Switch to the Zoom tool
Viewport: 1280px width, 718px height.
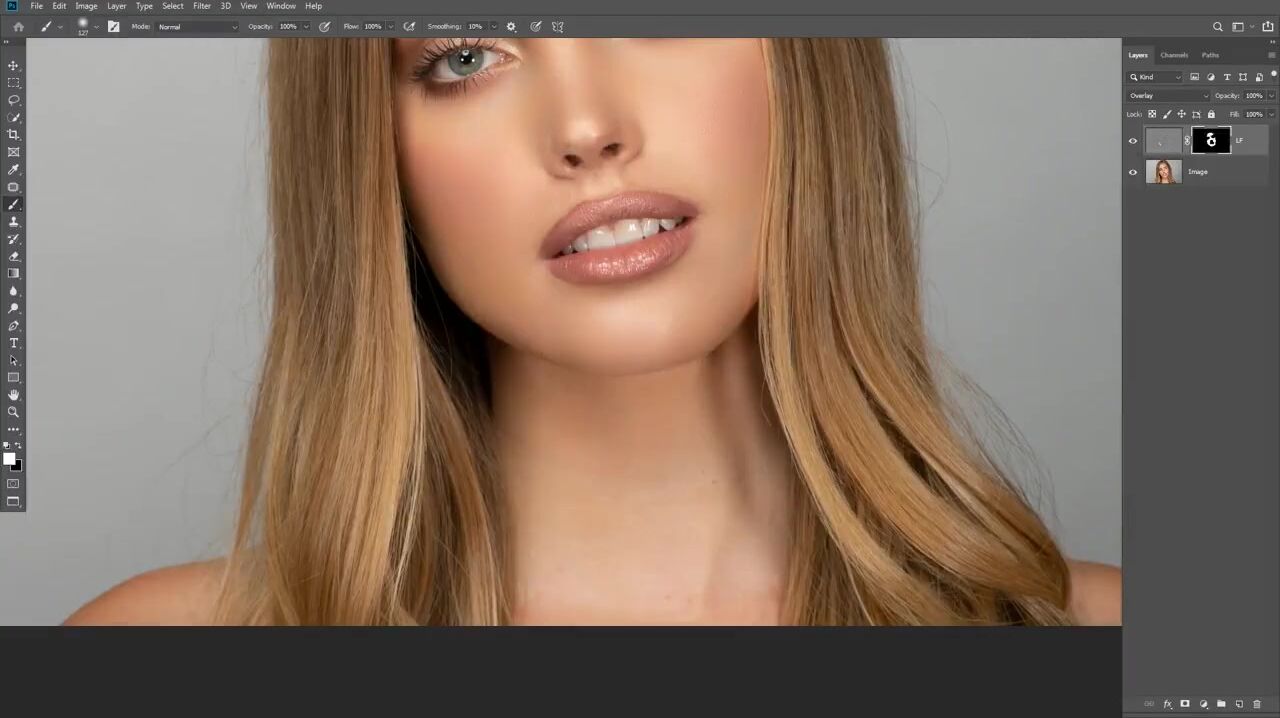point(14,412)
